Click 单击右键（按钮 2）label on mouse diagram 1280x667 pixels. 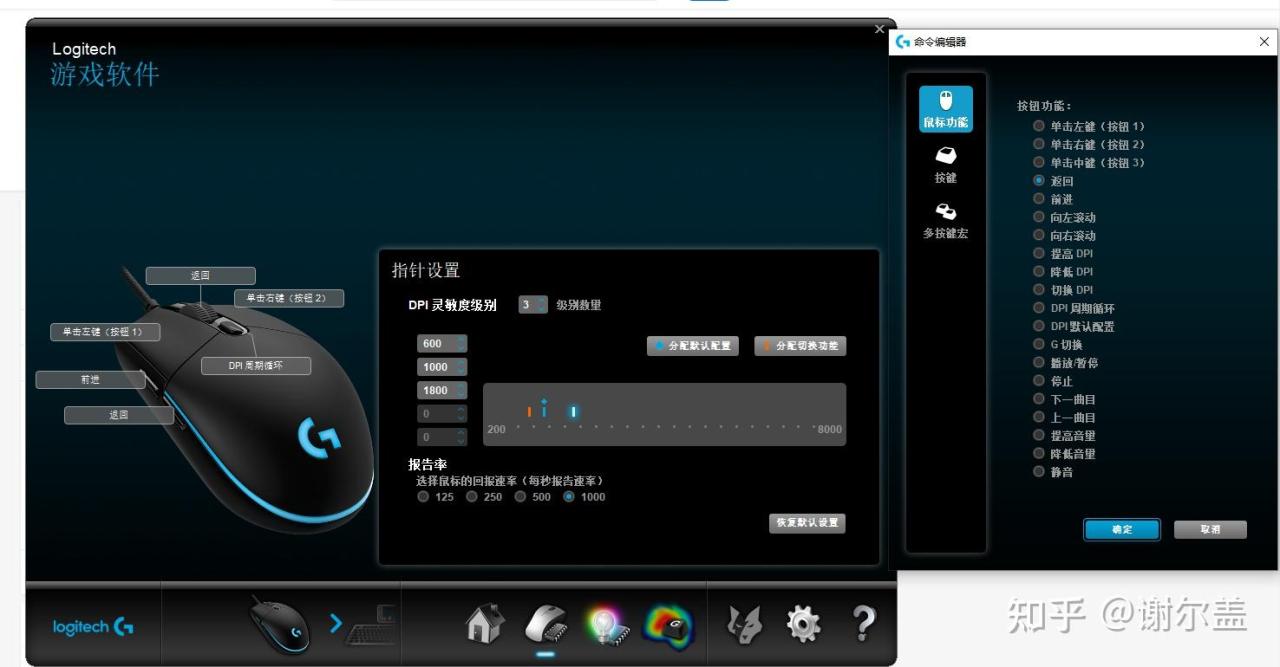(x=288, y=298)
